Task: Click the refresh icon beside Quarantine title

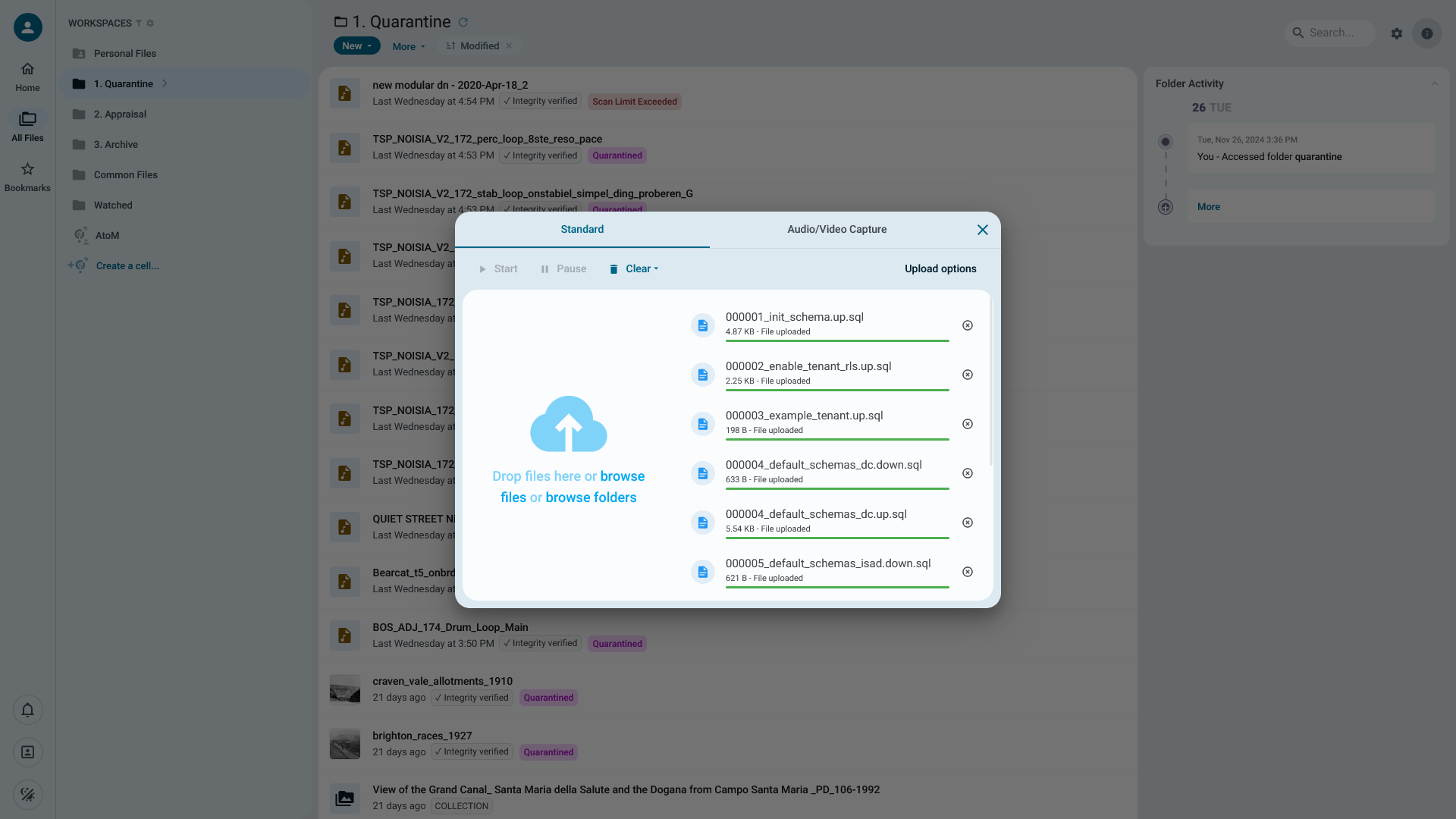Action: (x=463, y=22)
